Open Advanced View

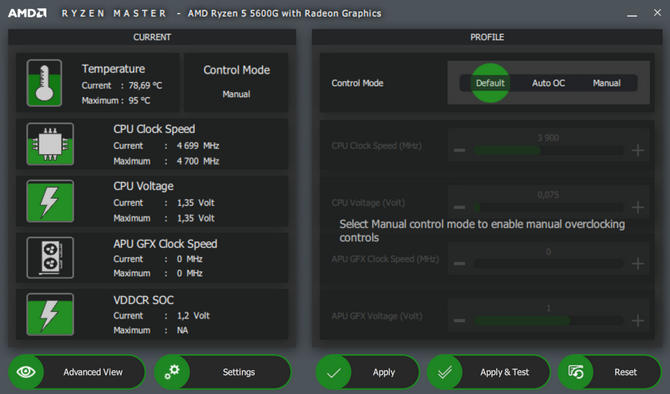click(x=77, y=372)
